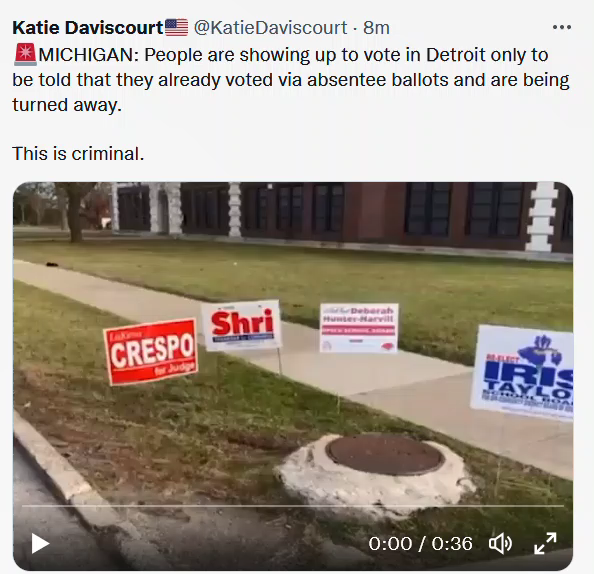Open the tweet's three-dot more options menu
This screenshot has width=594, height=574.
pos(562,27)
